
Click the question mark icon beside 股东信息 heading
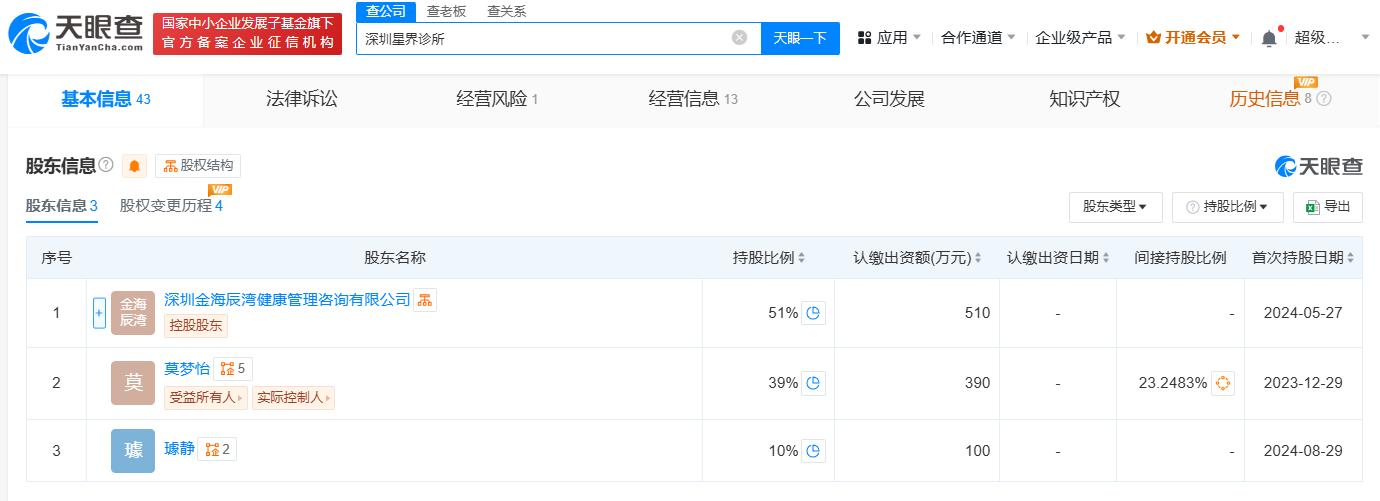point(106,165)
